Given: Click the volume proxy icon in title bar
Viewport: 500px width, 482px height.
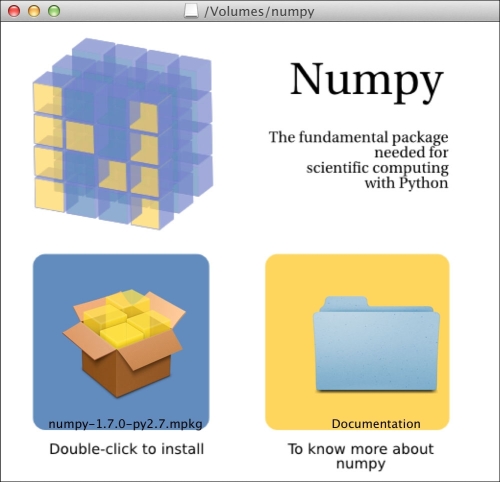Looking at the screenshot, I should click(x=191, y=11).
